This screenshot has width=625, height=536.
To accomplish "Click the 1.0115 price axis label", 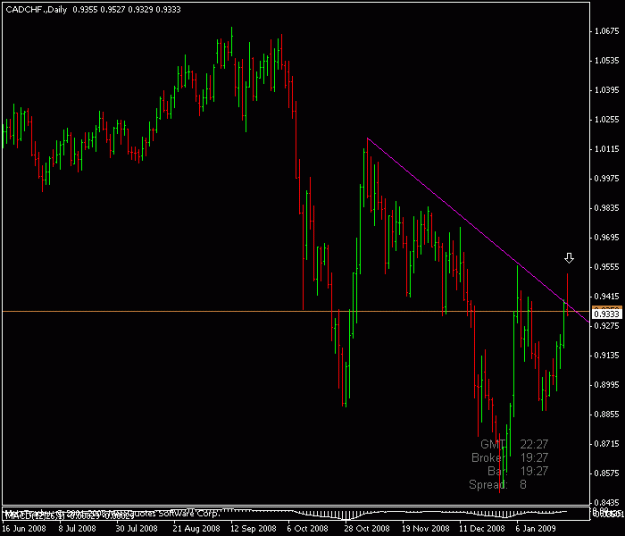I will coord(607,149).
